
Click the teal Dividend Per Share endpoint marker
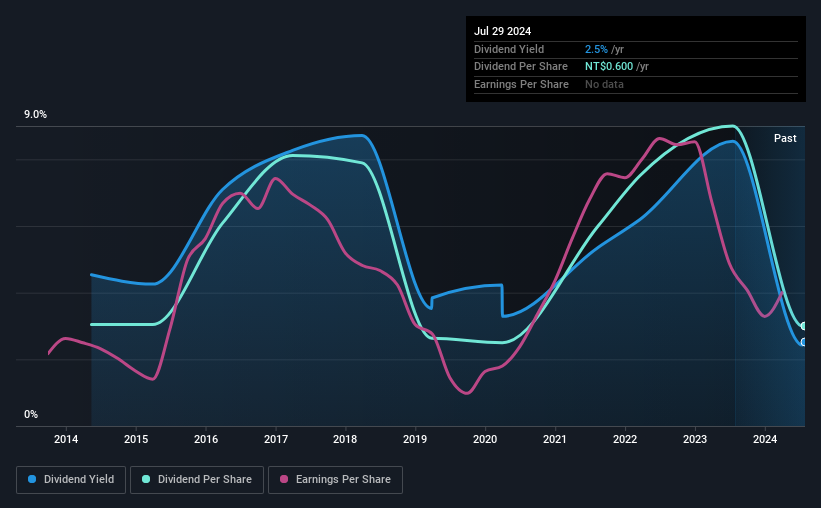[804, 326]
